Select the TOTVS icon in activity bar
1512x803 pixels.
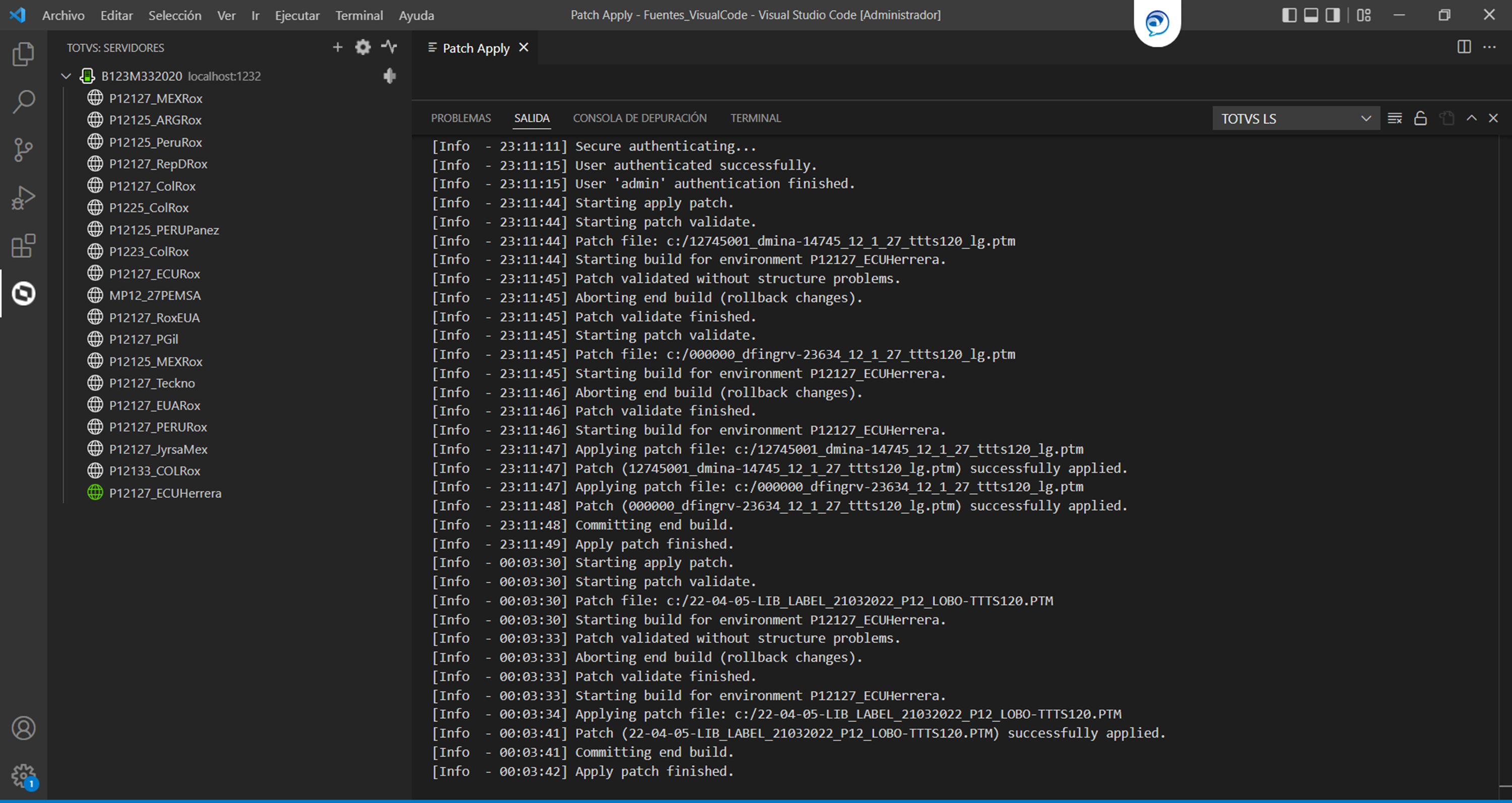24,294
